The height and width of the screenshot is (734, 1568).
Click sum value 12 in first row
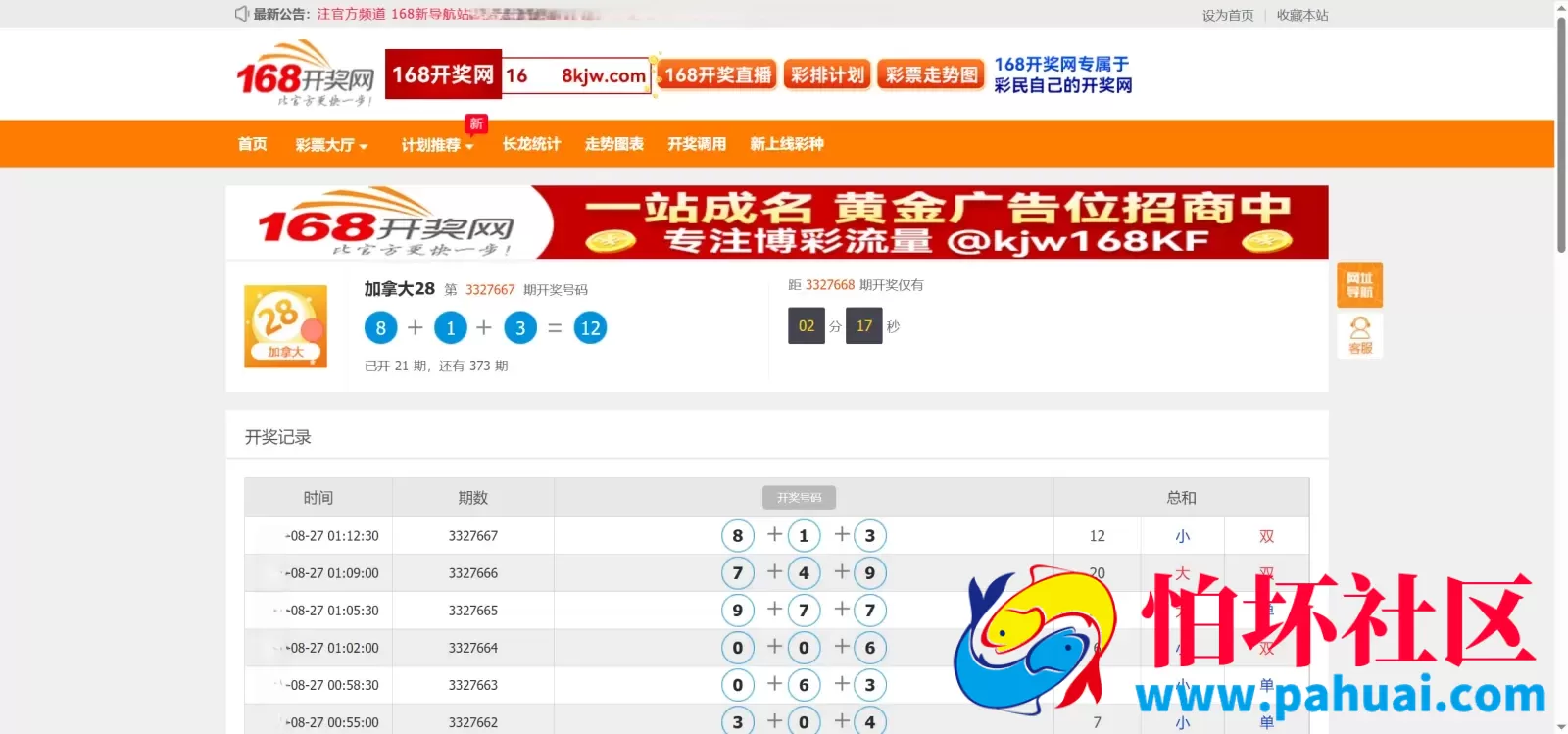tap(1098, 536)
